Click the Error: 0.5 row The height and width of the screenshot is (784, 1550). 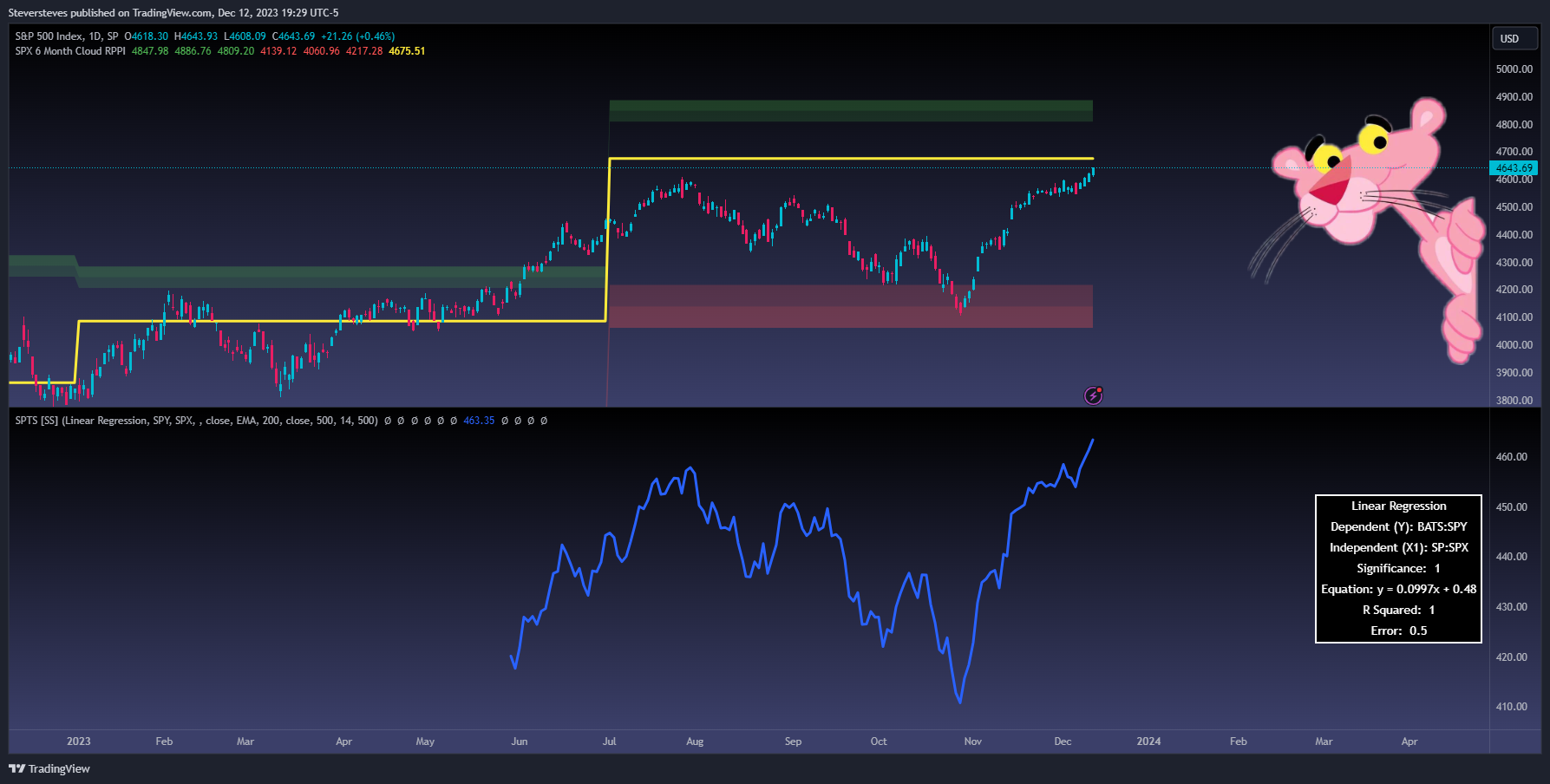point(1399,630)
